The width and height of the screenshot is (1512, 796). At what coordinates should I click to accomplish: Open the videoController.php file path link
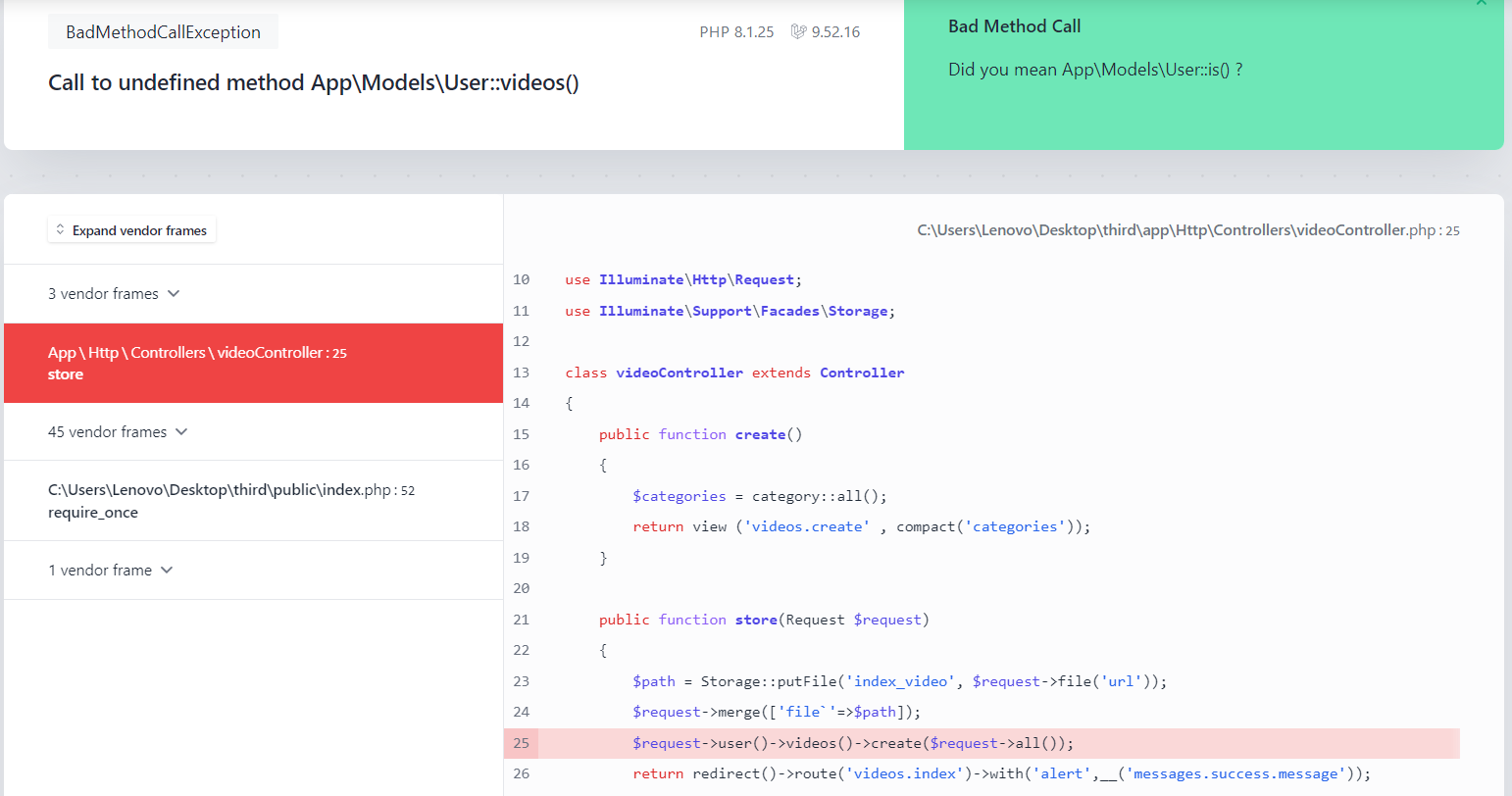tap(1188, 230)
